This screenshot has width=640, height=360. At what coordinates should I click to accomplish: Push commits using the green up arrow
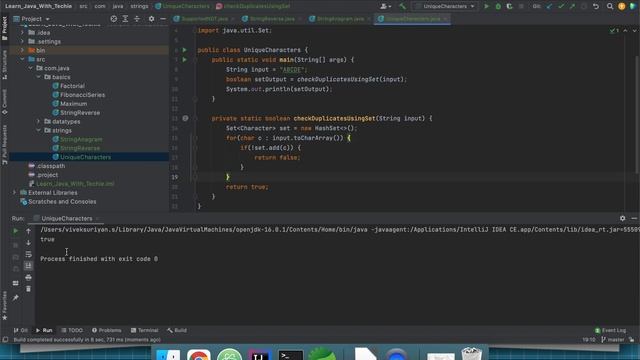[572, 7]
